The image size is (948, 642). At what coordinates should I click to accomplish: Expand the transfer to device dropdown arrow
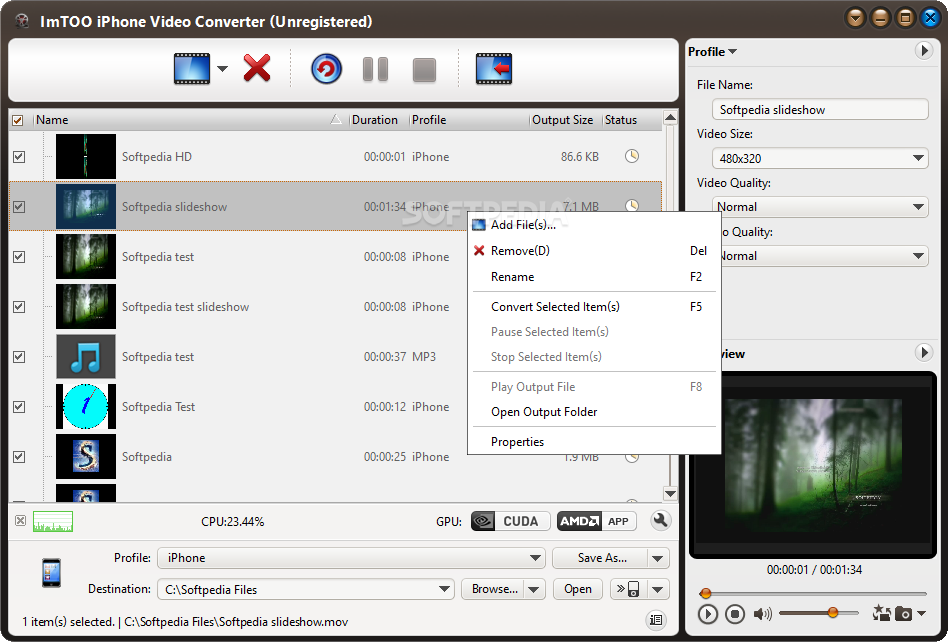[658, 589]
